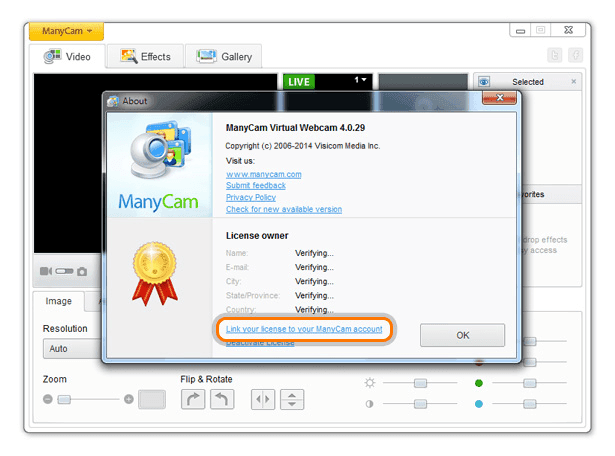Close the Selected effects panel
615x456 pixels.
(573, 82)
